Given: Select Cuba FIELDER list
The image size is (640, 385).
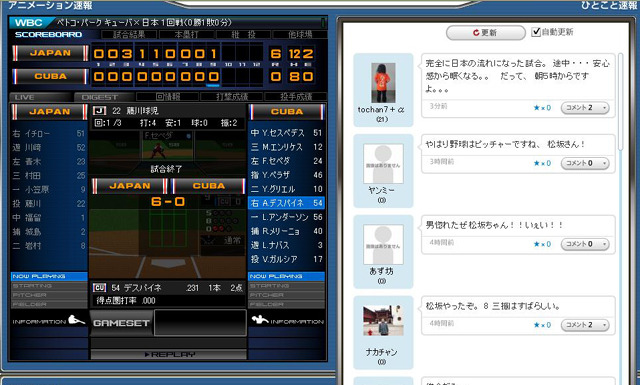Looking at the screenshot, I should point(287,304).
